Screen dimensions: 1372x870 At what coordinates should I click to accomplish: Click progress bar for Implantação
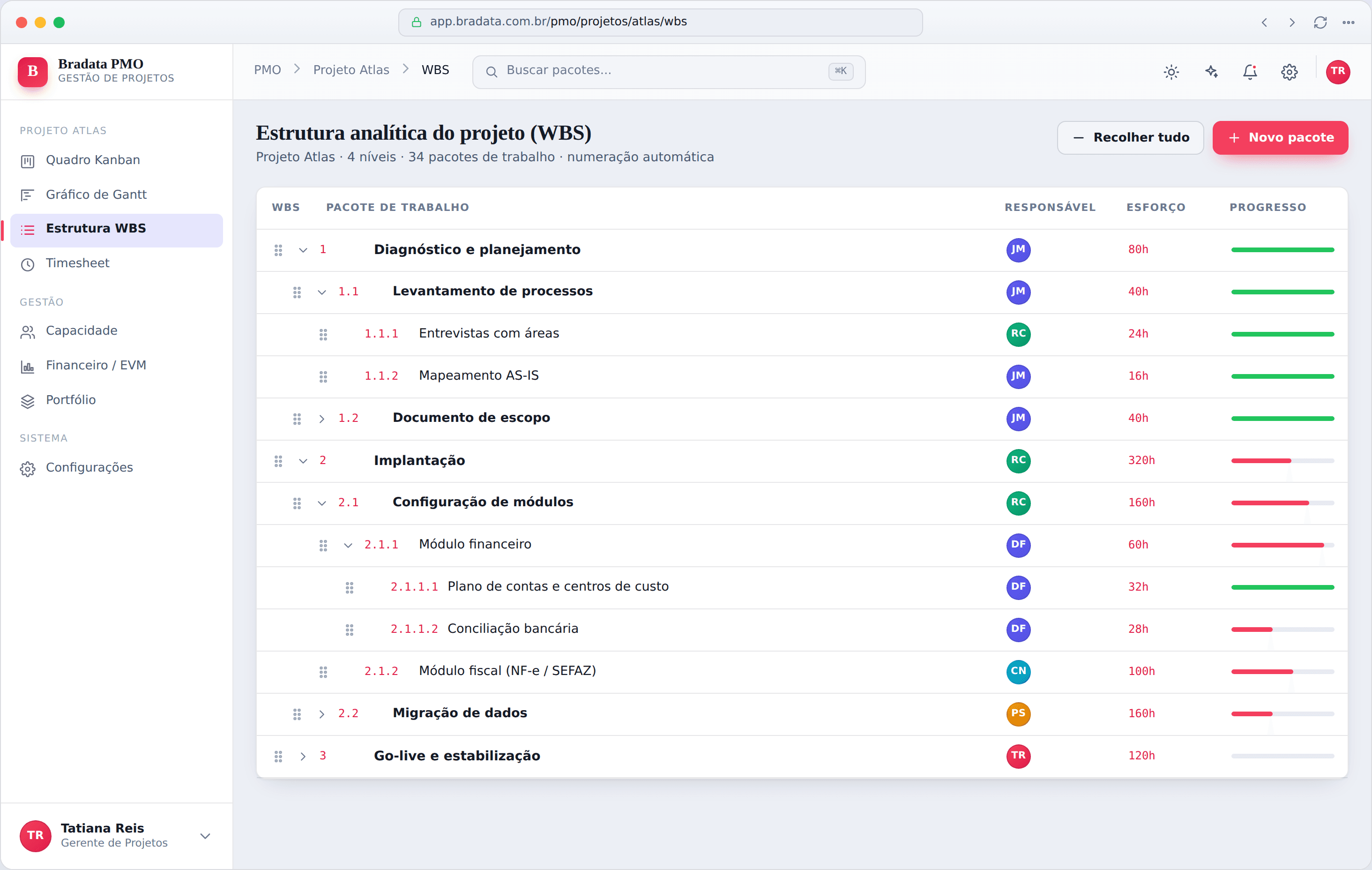tap(1283, 461)
